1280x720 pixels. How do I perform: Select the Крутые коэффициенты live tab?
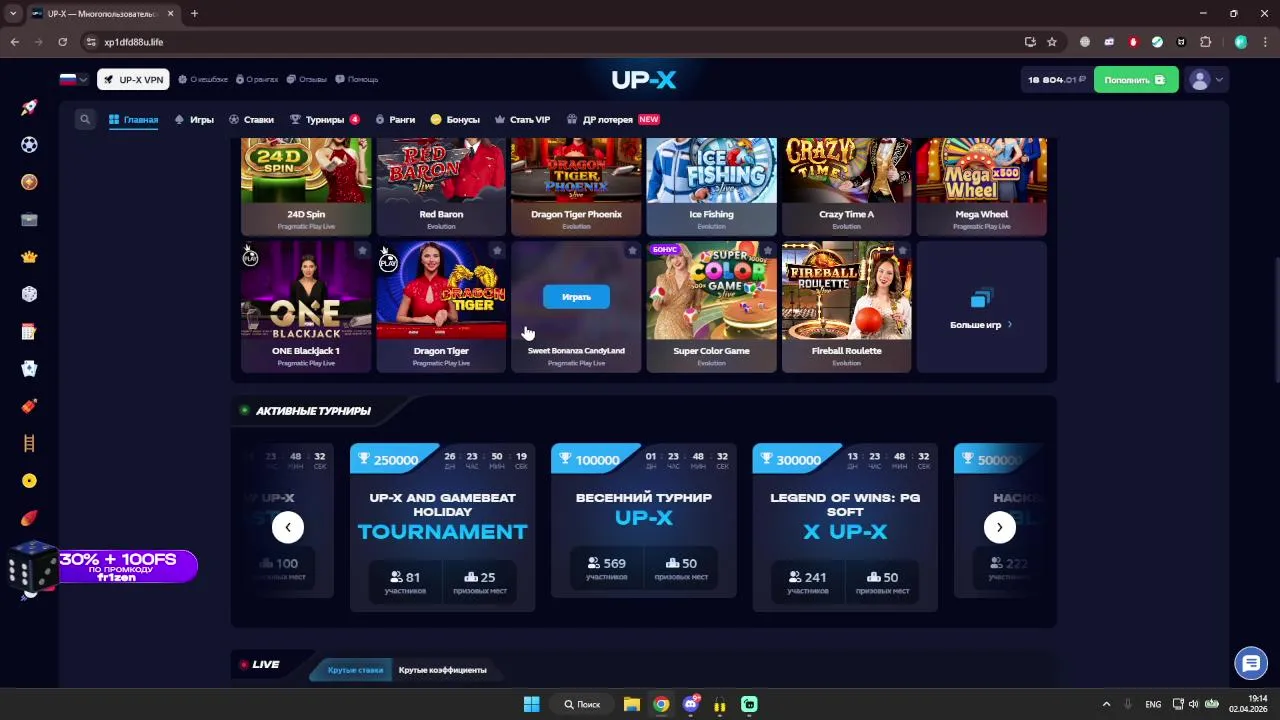[x=442, y=670]
